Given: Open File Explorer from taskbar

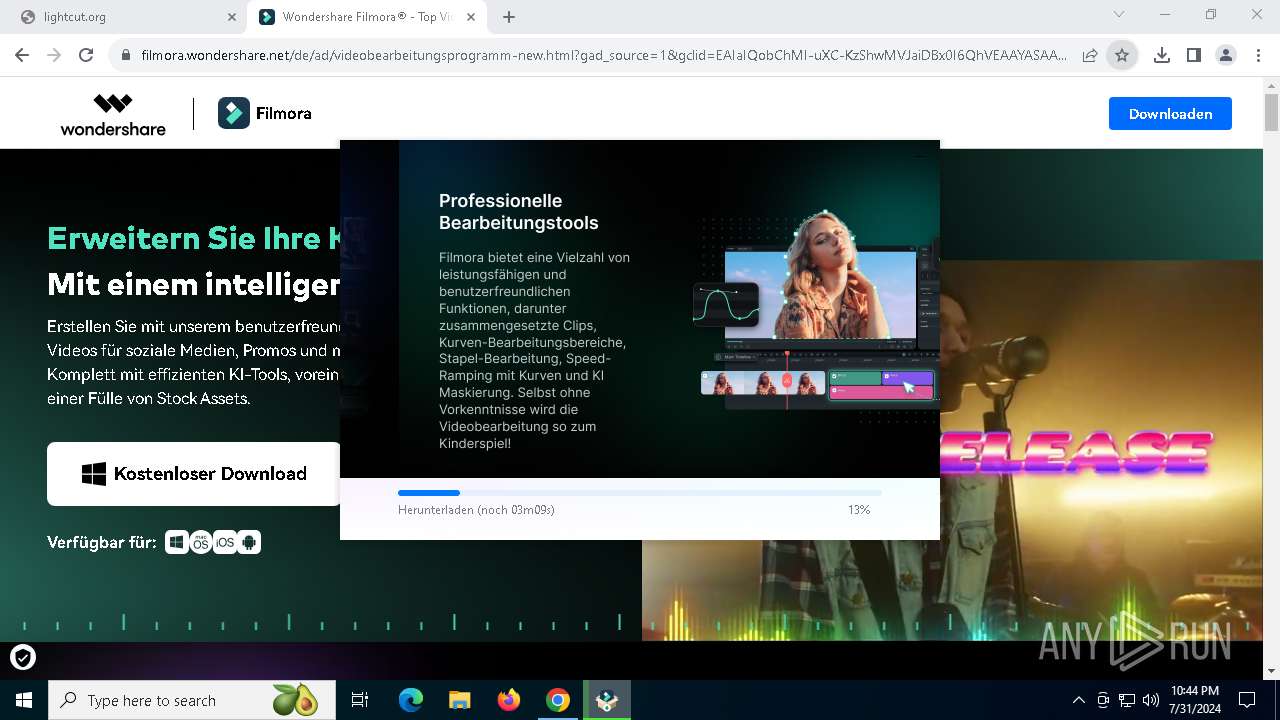Looking at the screenshot, I should tap(459, 700).
